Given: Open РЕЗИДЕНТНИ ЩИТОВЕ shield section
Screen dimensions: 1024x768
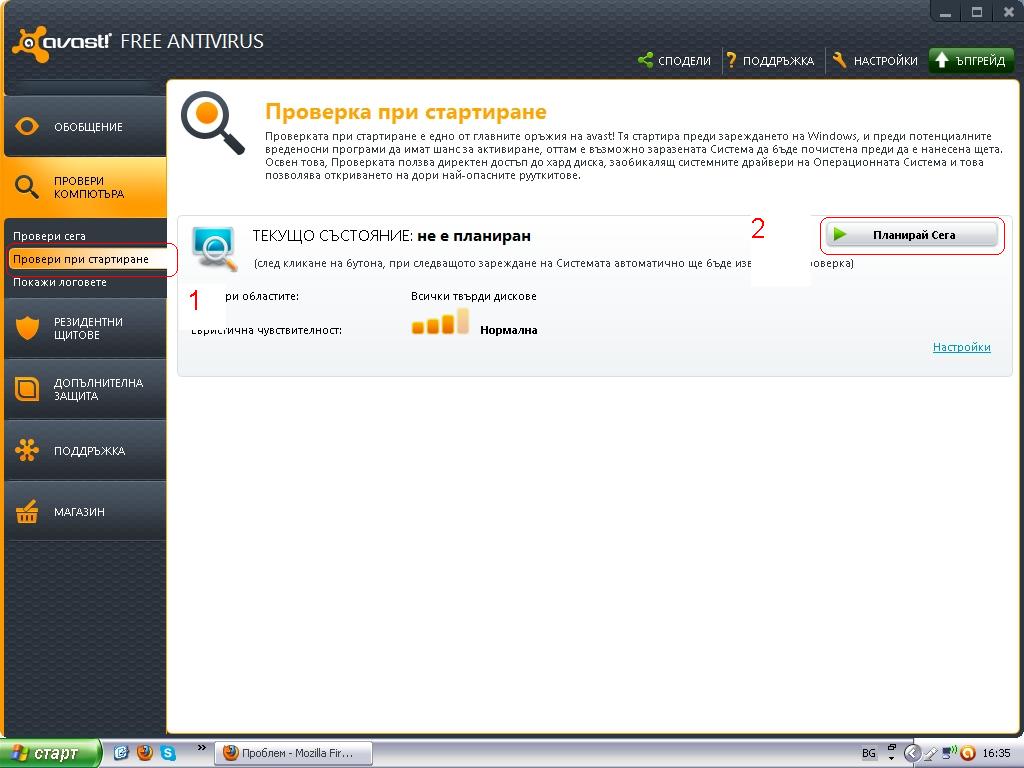Looking at the screenshot, I should 85,328.
